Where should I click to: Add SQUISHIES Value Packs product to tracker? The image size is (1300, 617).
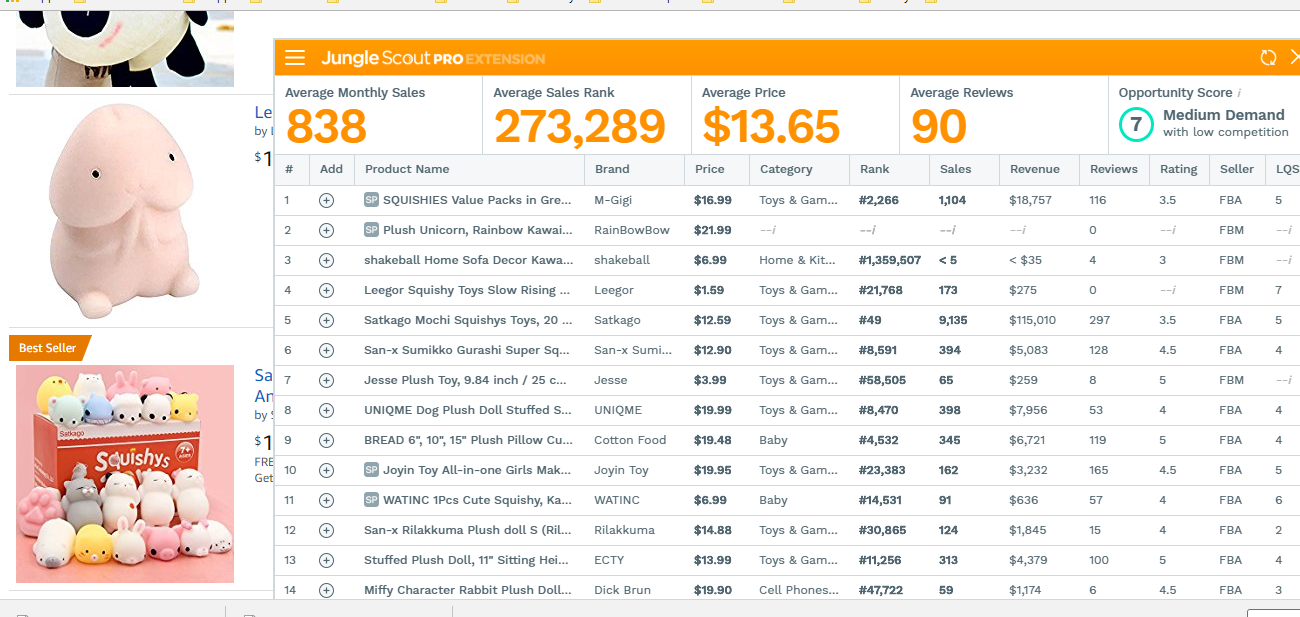[x=326, y=200]
